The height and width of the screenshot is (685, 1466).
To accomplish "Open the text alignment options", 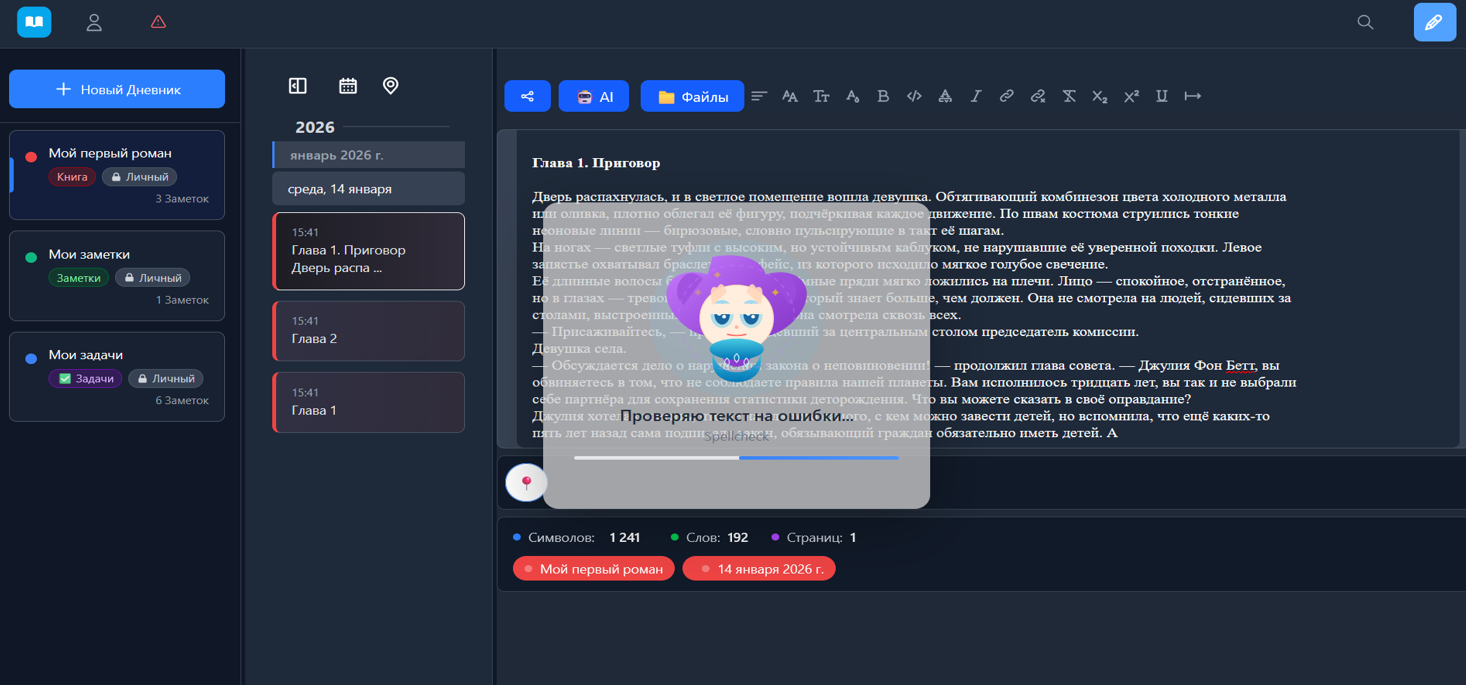I will coord(759,96).
